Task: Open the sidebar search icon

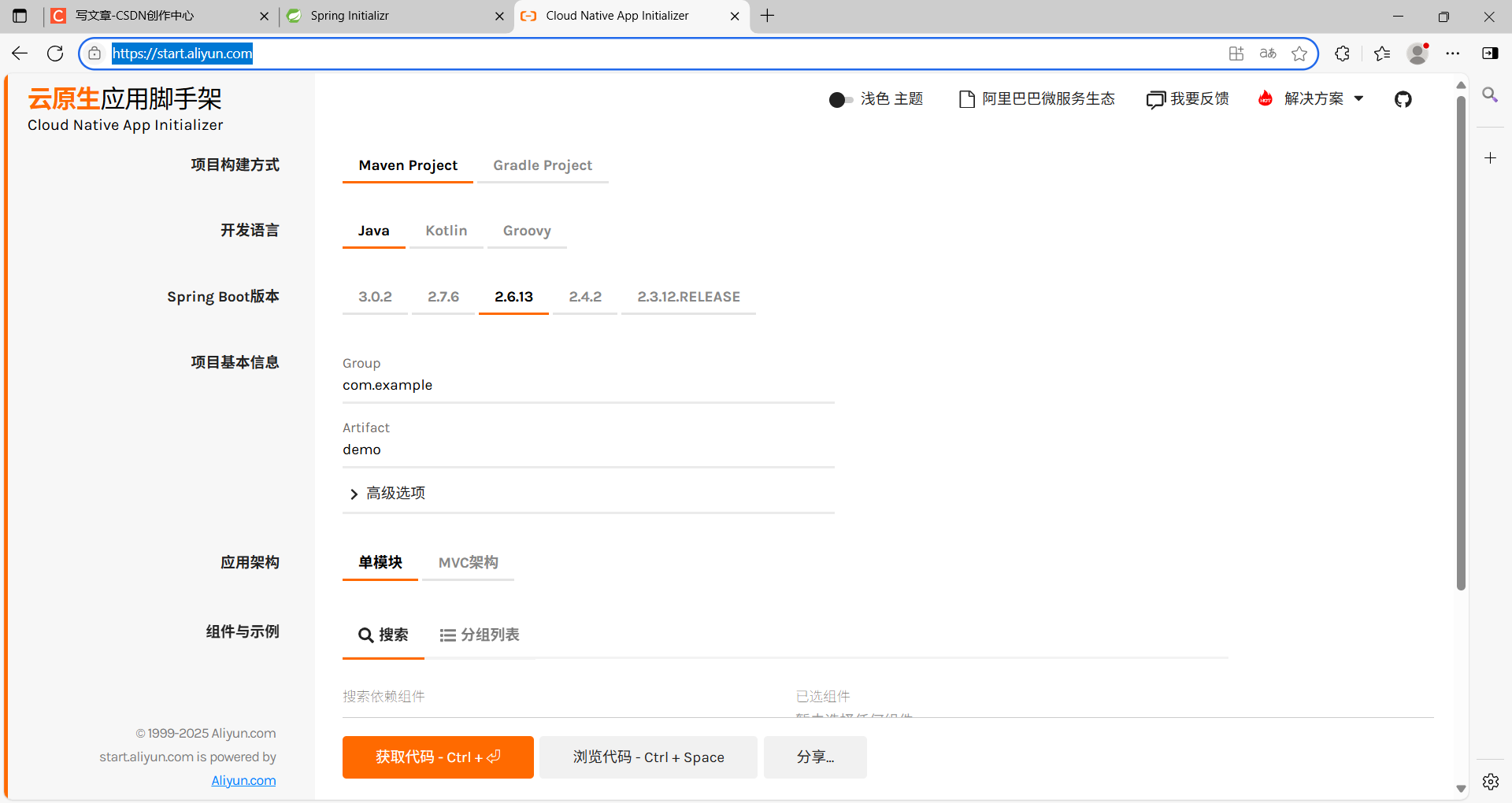Action: pyautogui.click(x=1490, y=94)
